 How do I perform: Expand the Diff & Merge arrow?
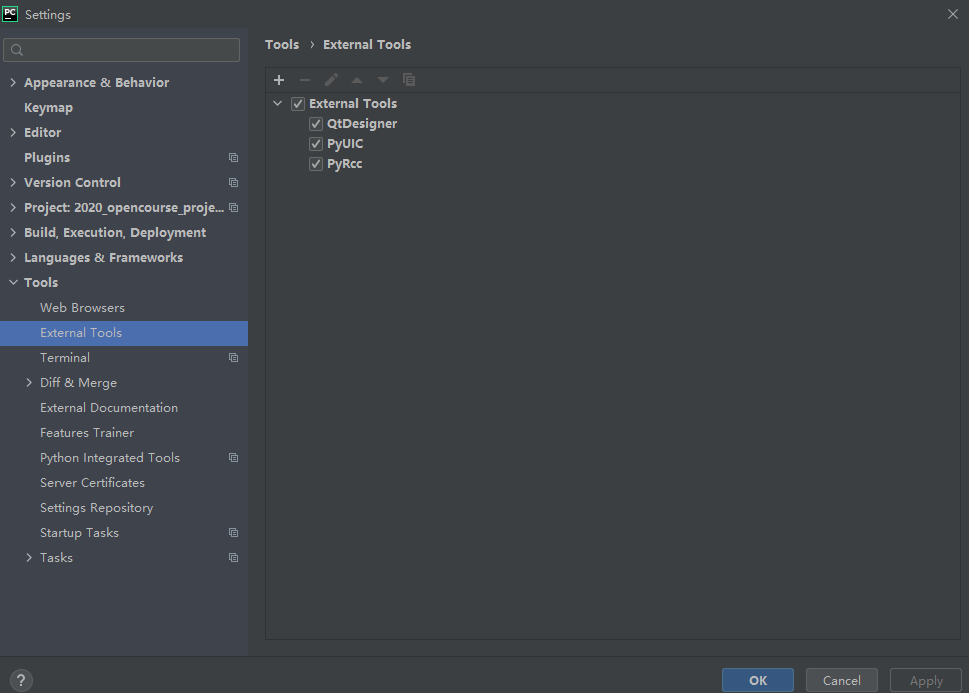(x=29, y=383)
